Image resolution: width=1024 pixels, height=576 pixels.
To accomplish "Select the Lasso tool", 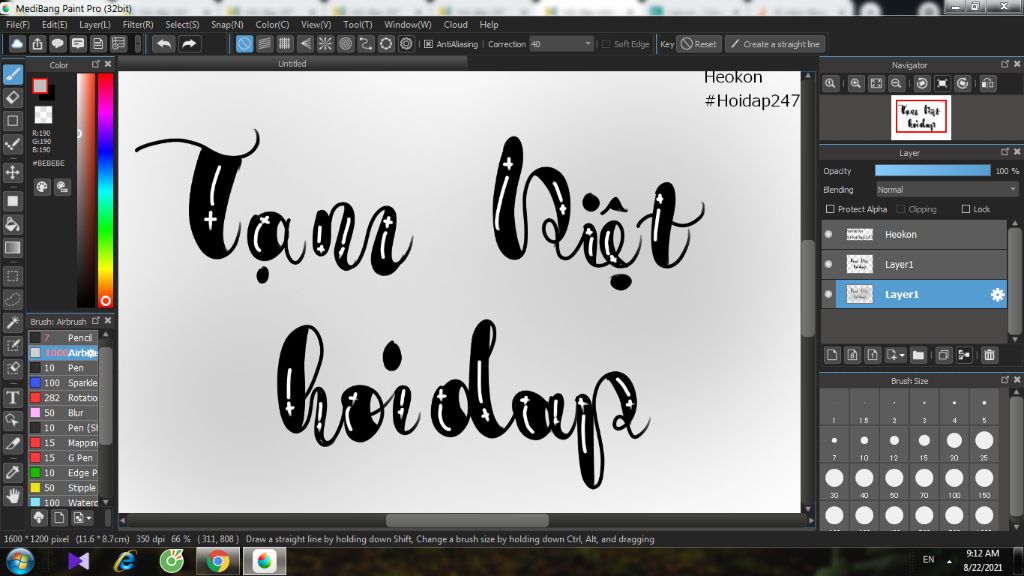I will 12,300.
